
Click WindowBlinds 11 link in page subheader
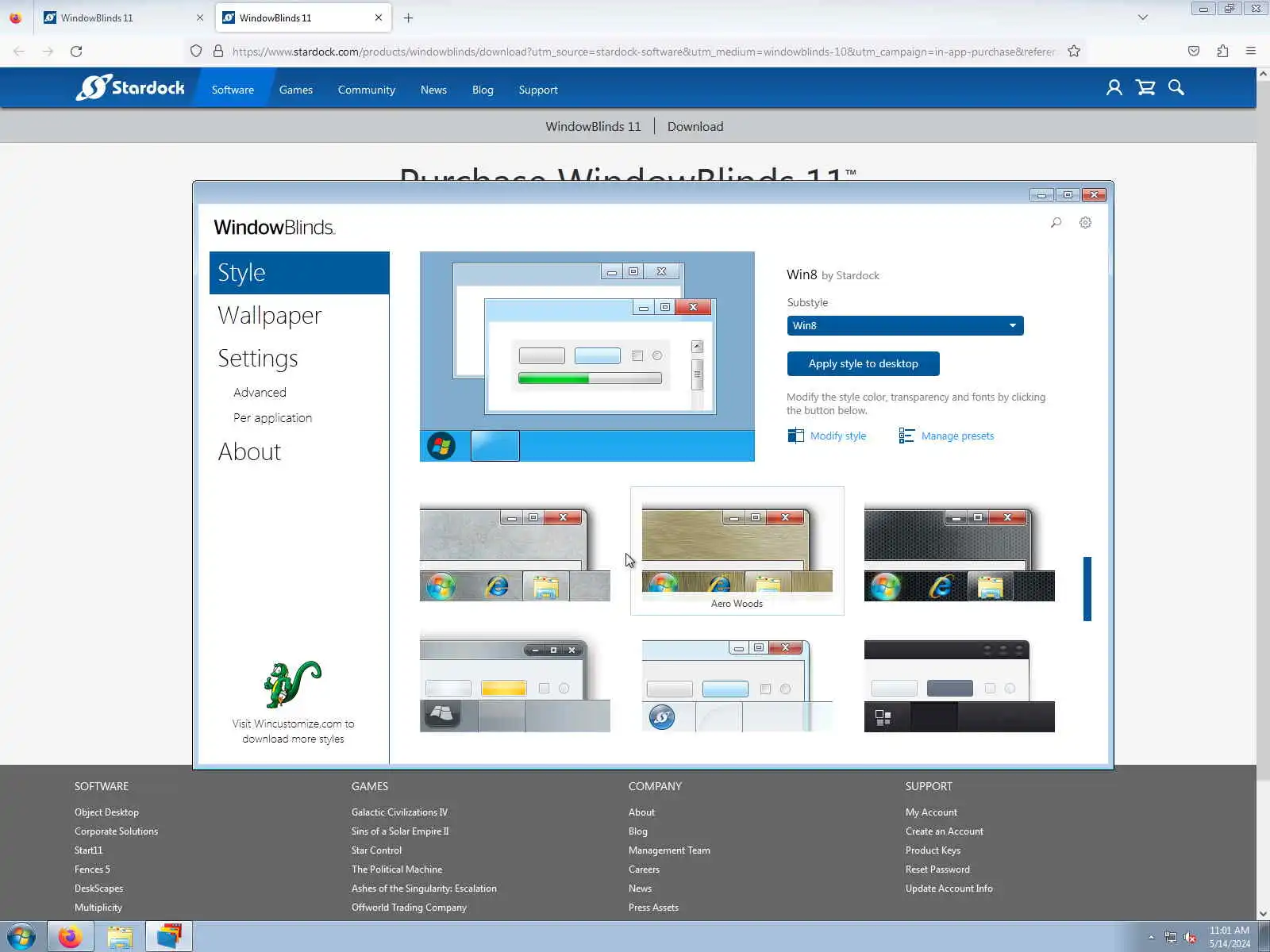tap(593, 126)
